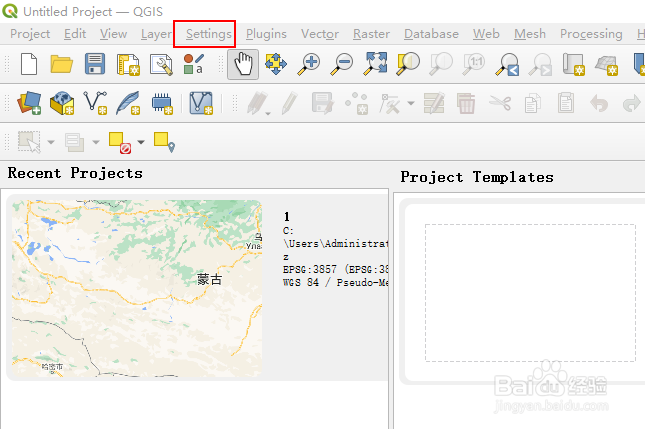Viewport: 645px width, 429px height.
Task: Click the Toggle Editing pencil icon
Action: point(290,103)
